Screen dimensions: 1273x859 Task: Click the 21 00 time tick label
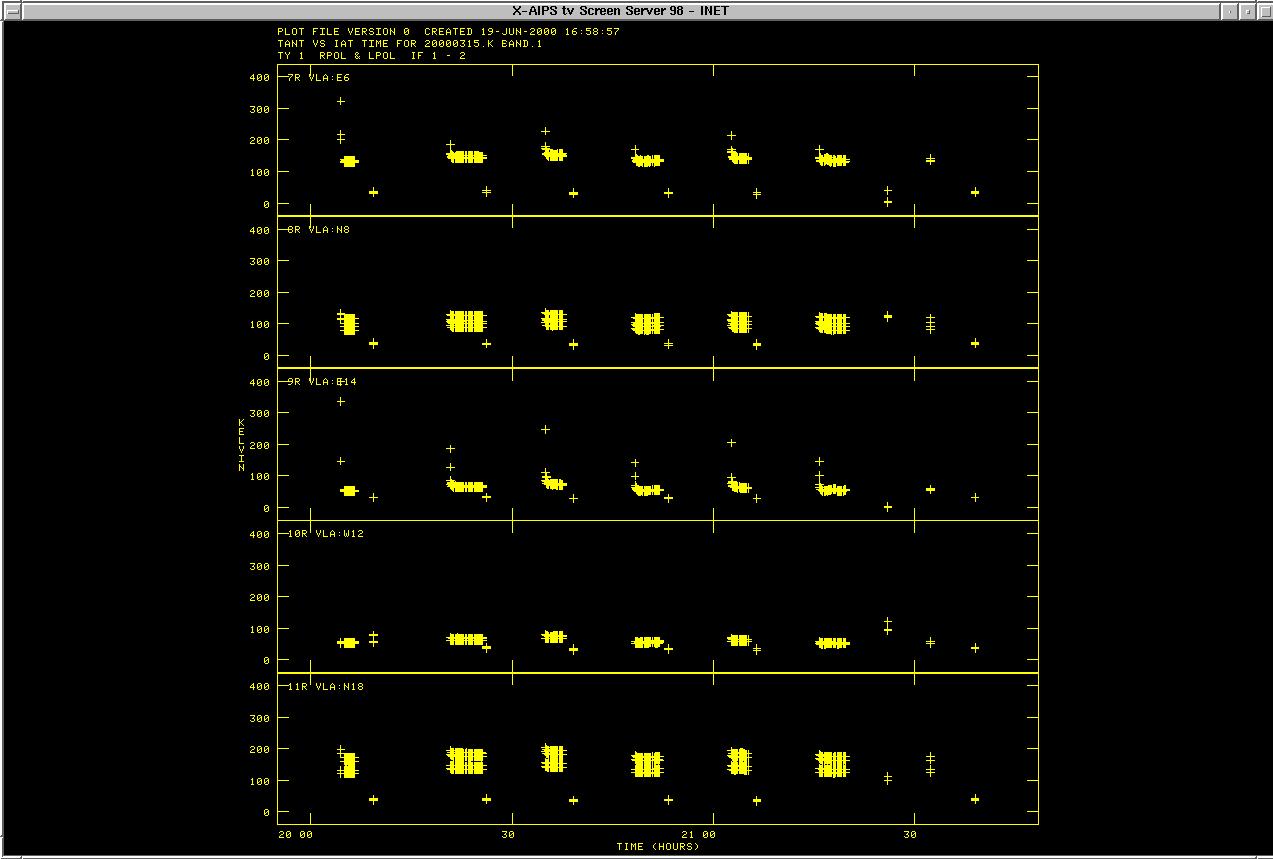click(x=698, y=834)
